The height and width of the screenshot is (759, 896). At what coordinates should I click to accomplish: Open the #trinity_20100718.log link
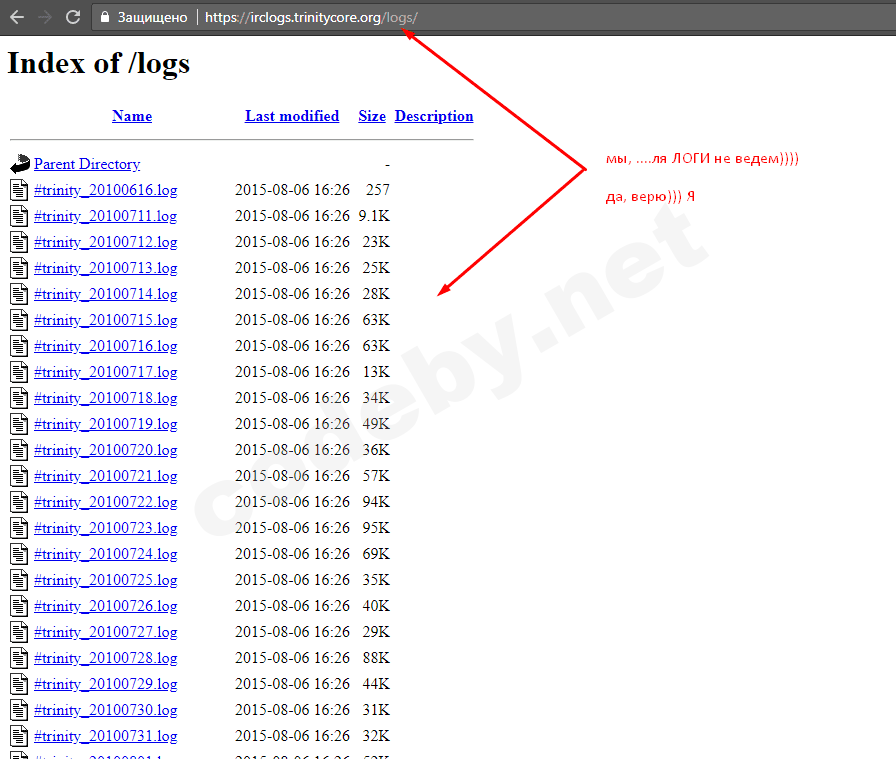tap(106, 398)
